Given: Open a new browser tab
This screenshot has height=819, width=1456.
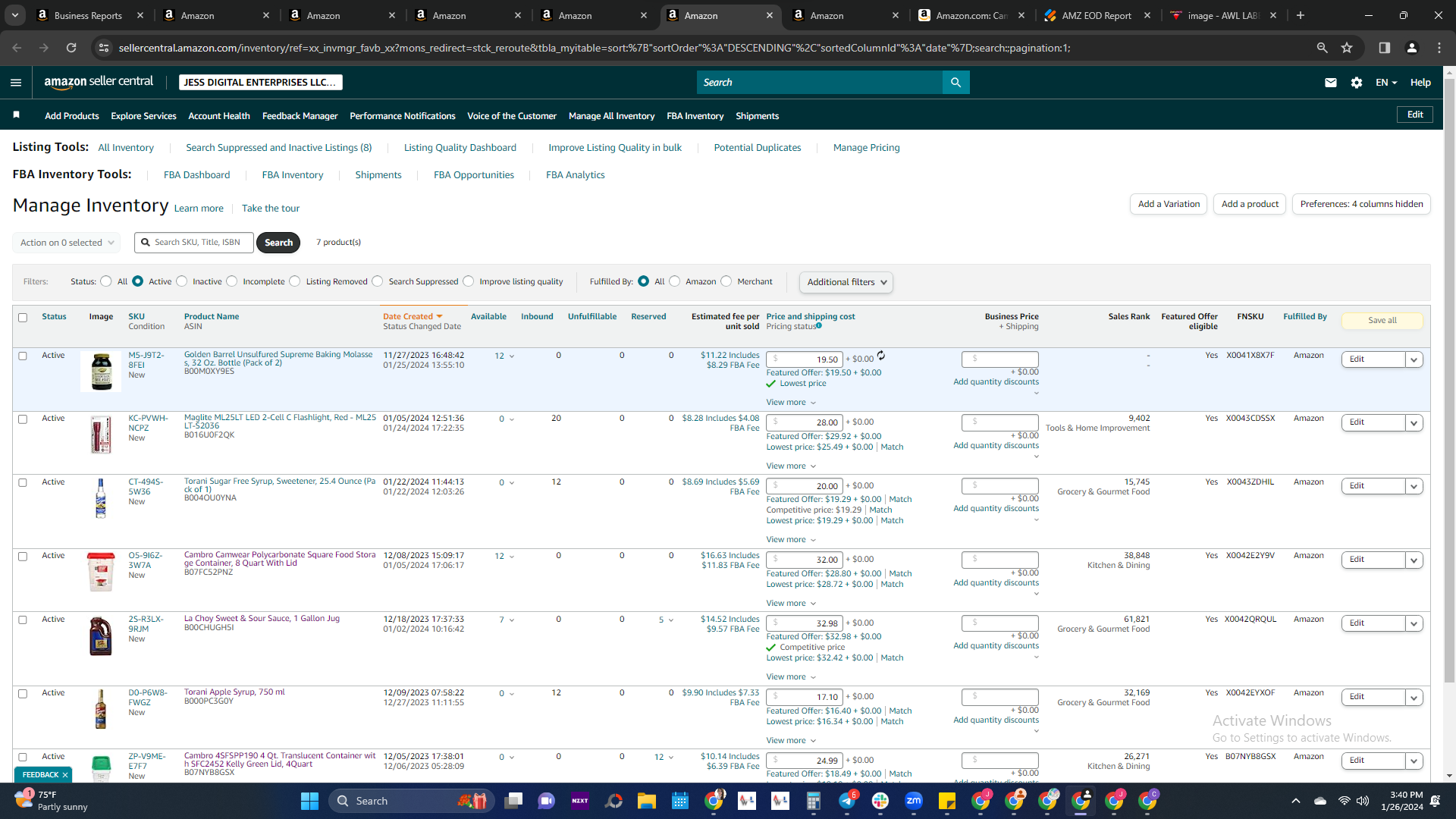Looking at the screenshot, I should (1301, 15).
